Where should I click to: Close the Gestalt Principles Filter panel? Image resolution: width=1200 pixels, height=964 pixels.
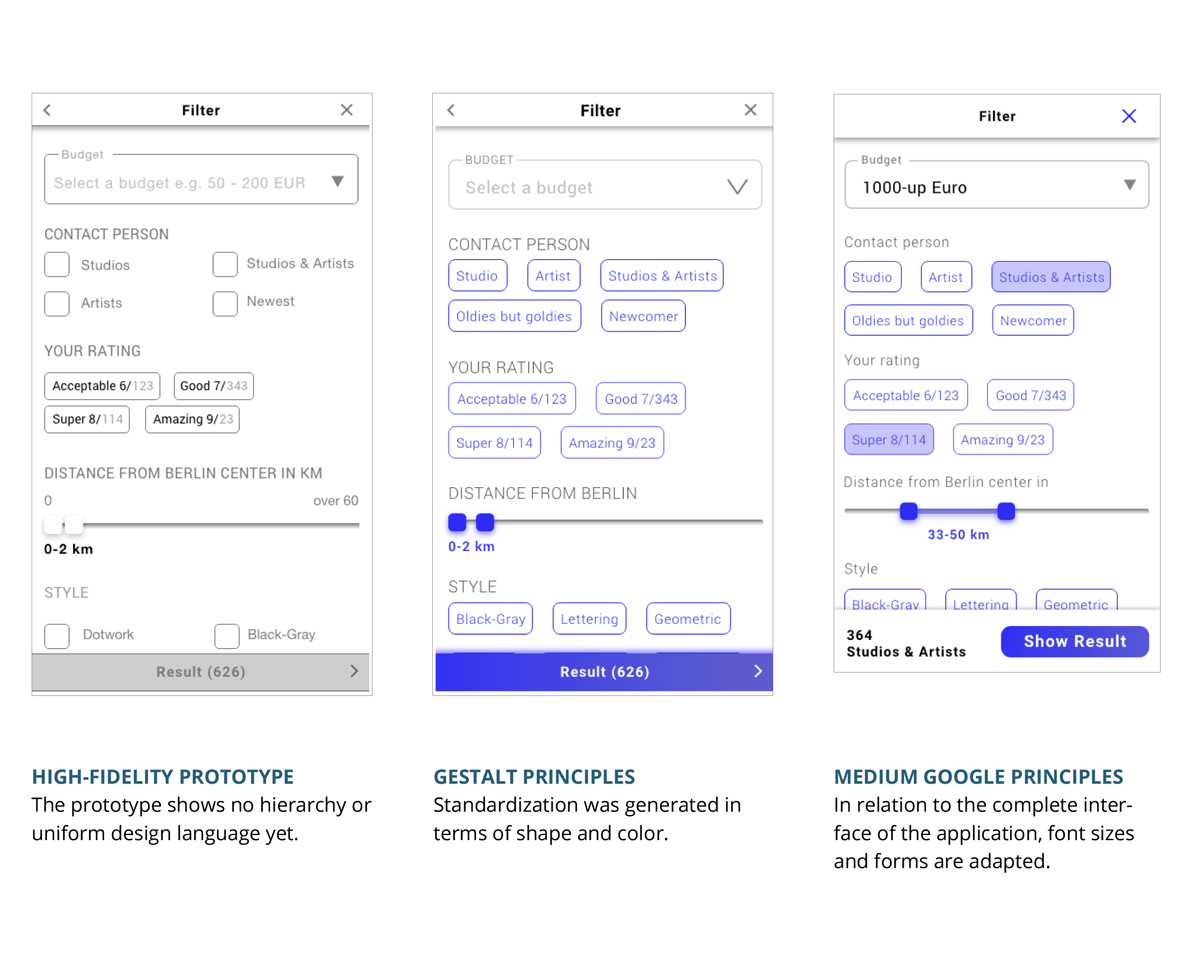click(750, 110)
